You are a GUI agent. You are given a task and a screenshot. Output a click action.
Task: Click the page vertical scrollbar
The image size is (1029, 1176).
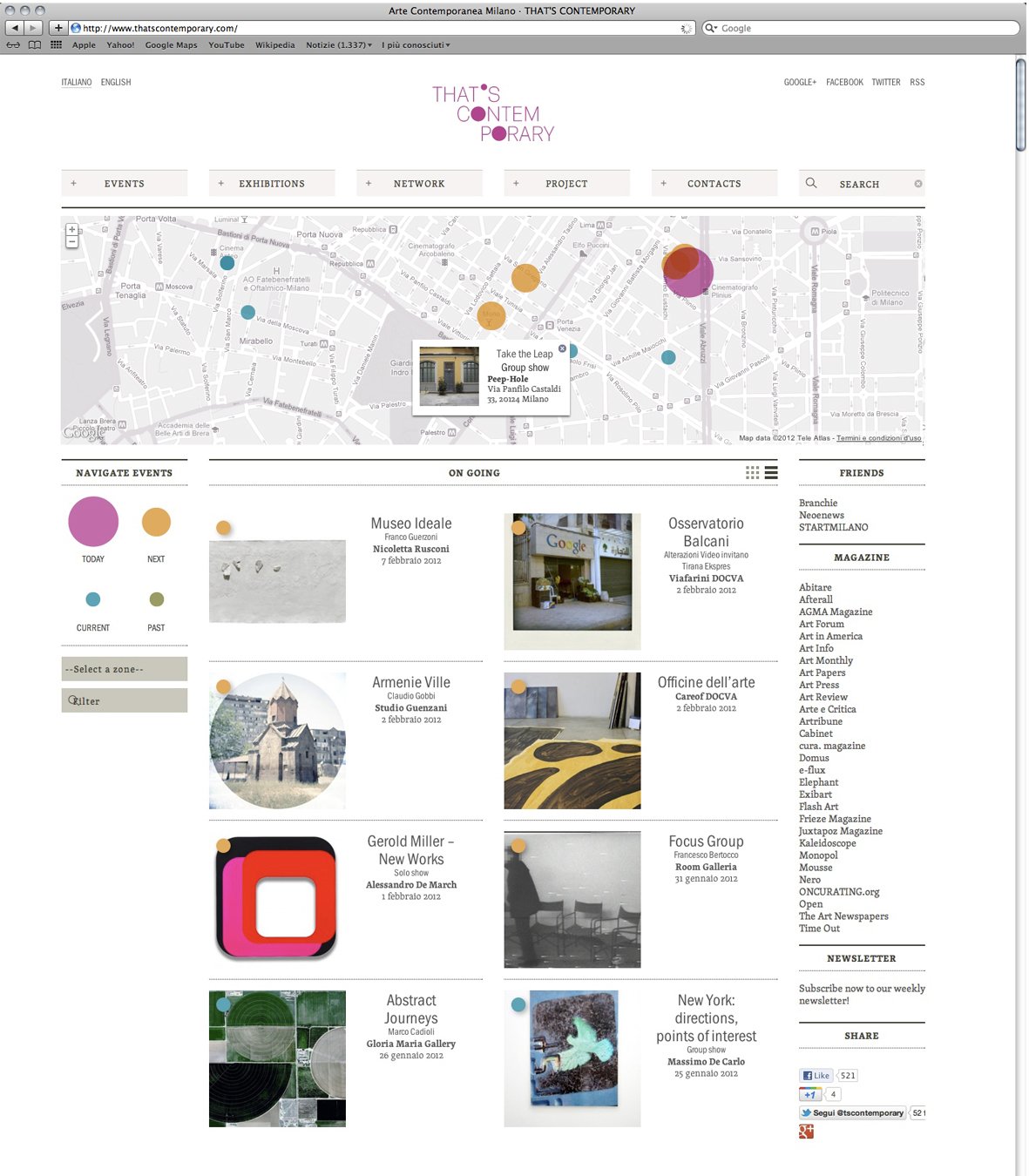point(1021,106)
